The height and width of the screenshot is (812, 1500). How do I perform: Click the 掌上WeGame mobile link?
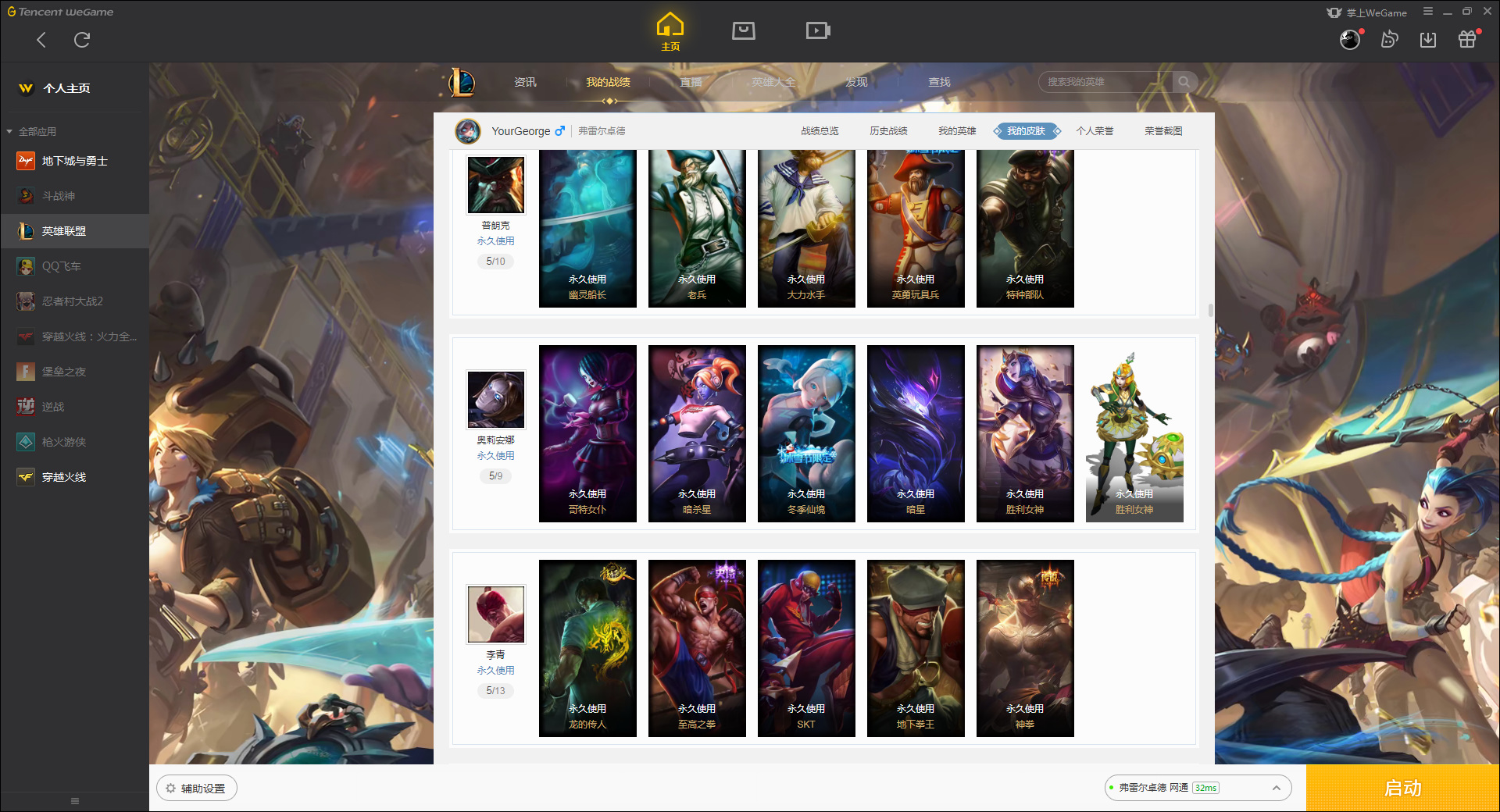point(1367,12)
